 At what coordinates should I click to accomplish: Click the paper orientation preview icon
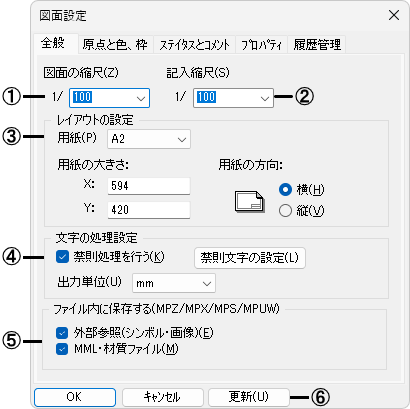[250, 202]
